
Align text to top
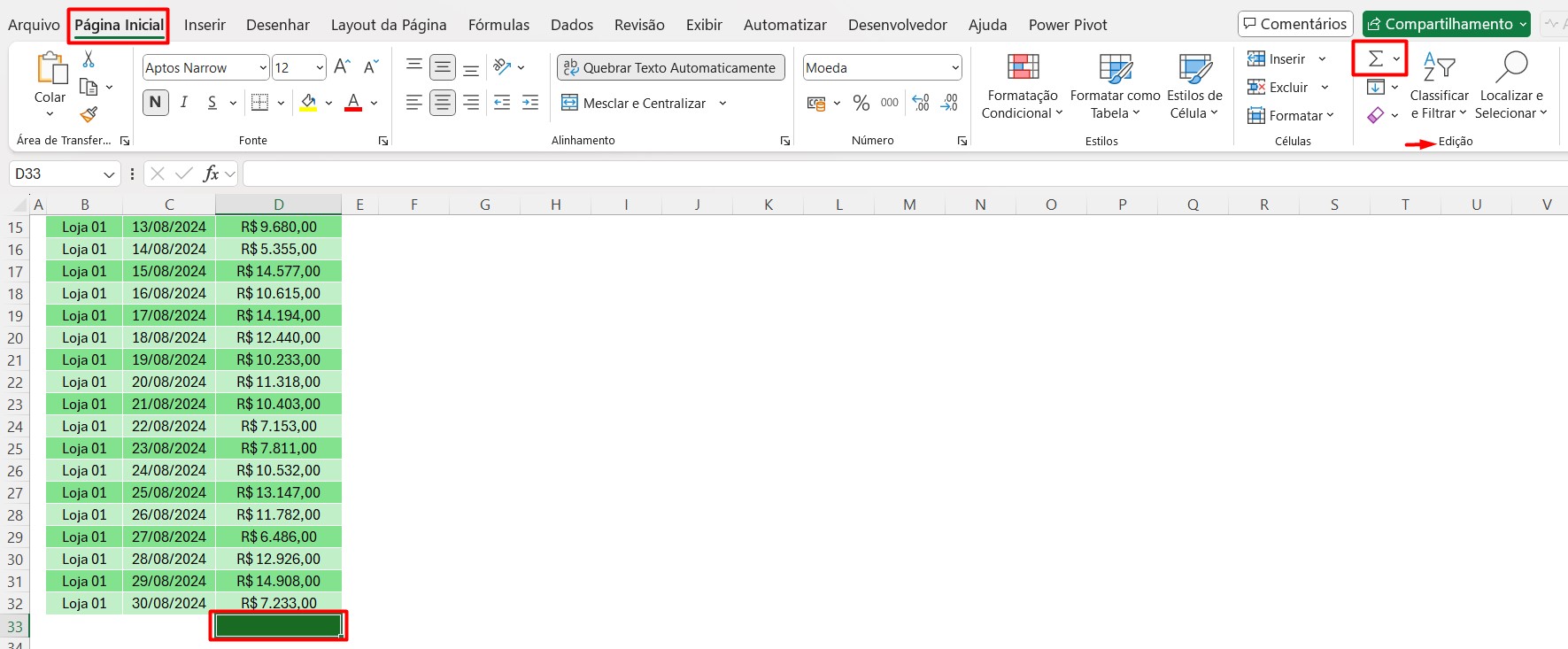pyautogui.click(x=414, y=67)
